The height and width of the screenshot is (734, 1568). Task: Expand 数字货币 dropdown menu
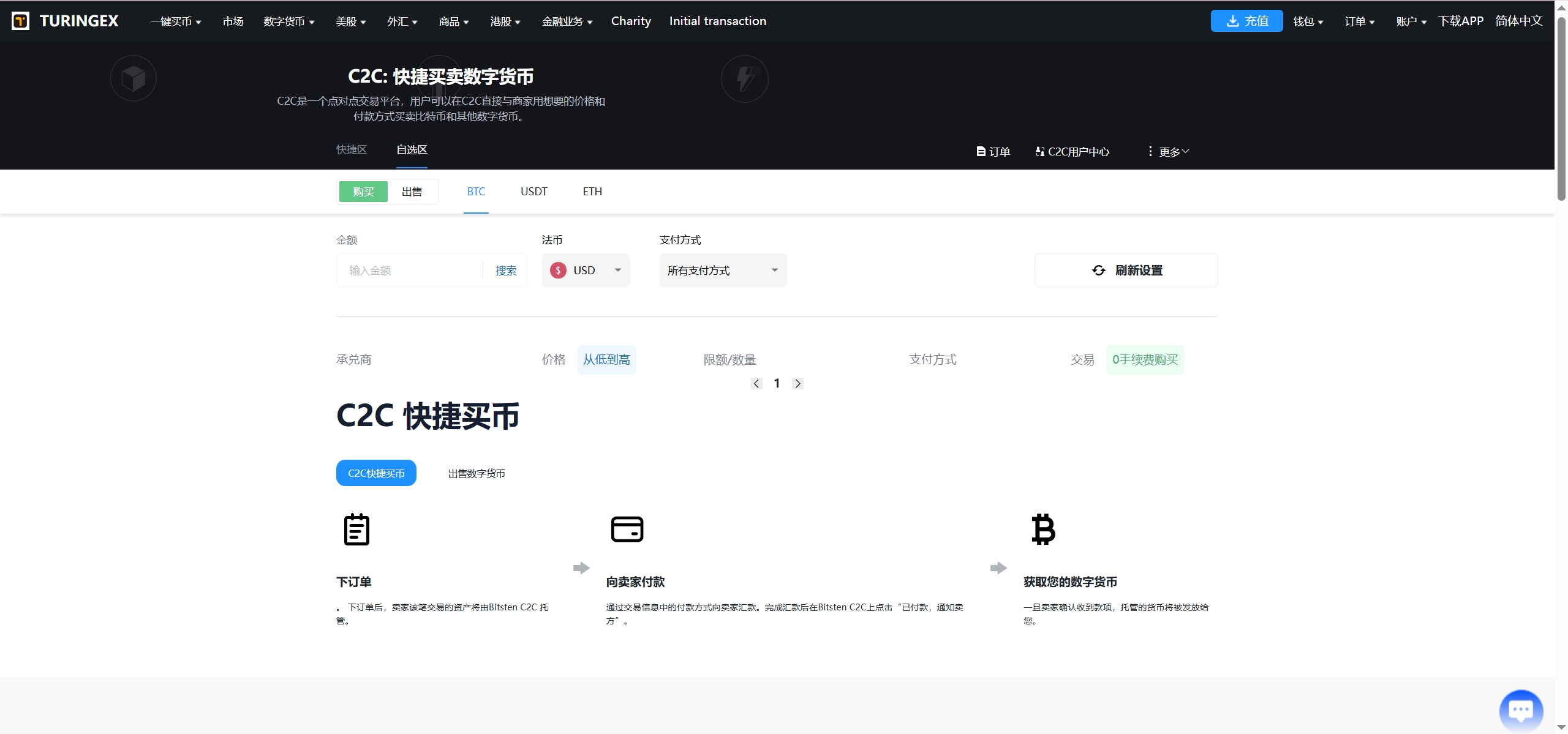tap(289, 21)
